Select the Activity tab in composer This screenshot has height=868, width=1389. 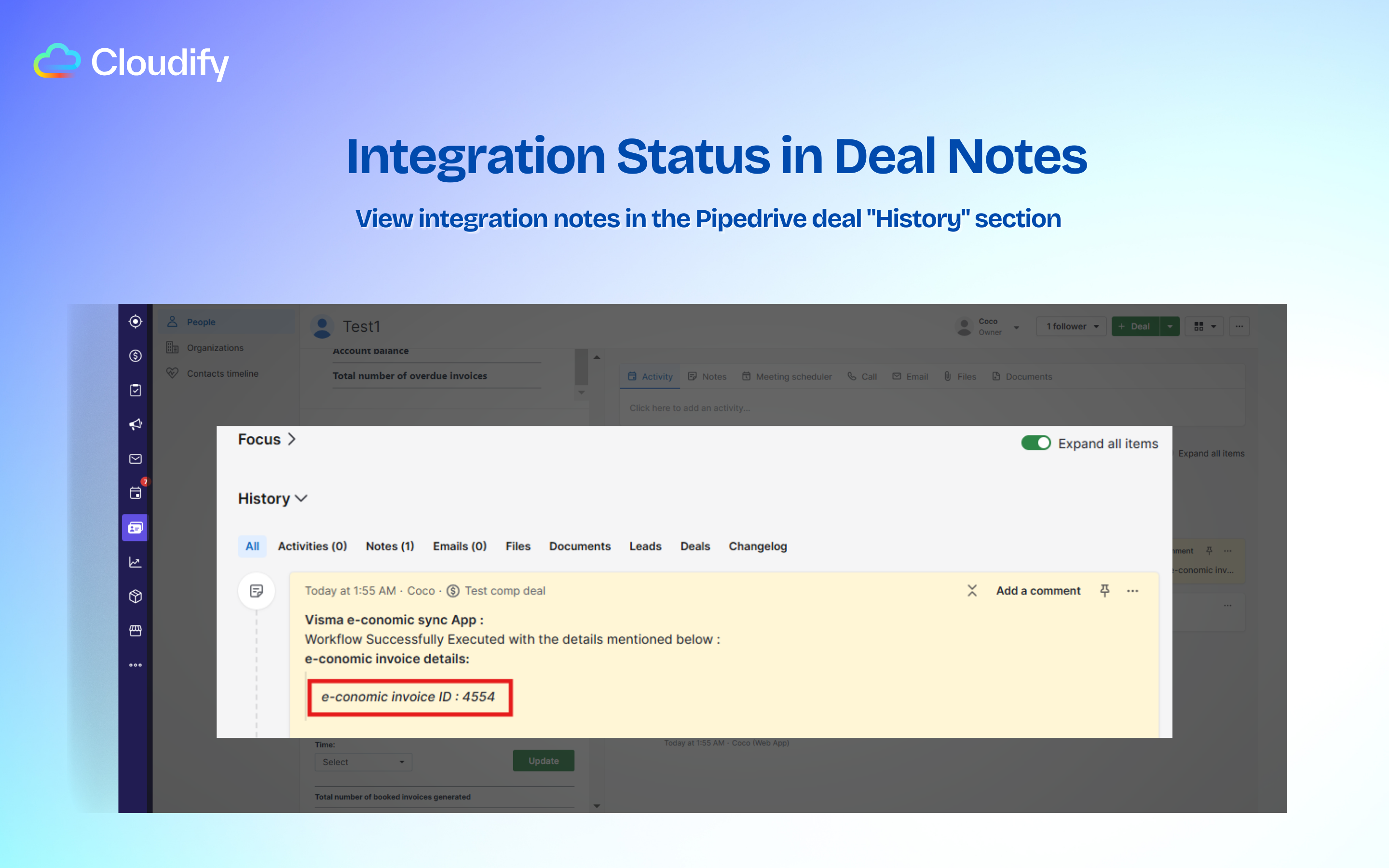pyautogui.click(x=650, y=377)
